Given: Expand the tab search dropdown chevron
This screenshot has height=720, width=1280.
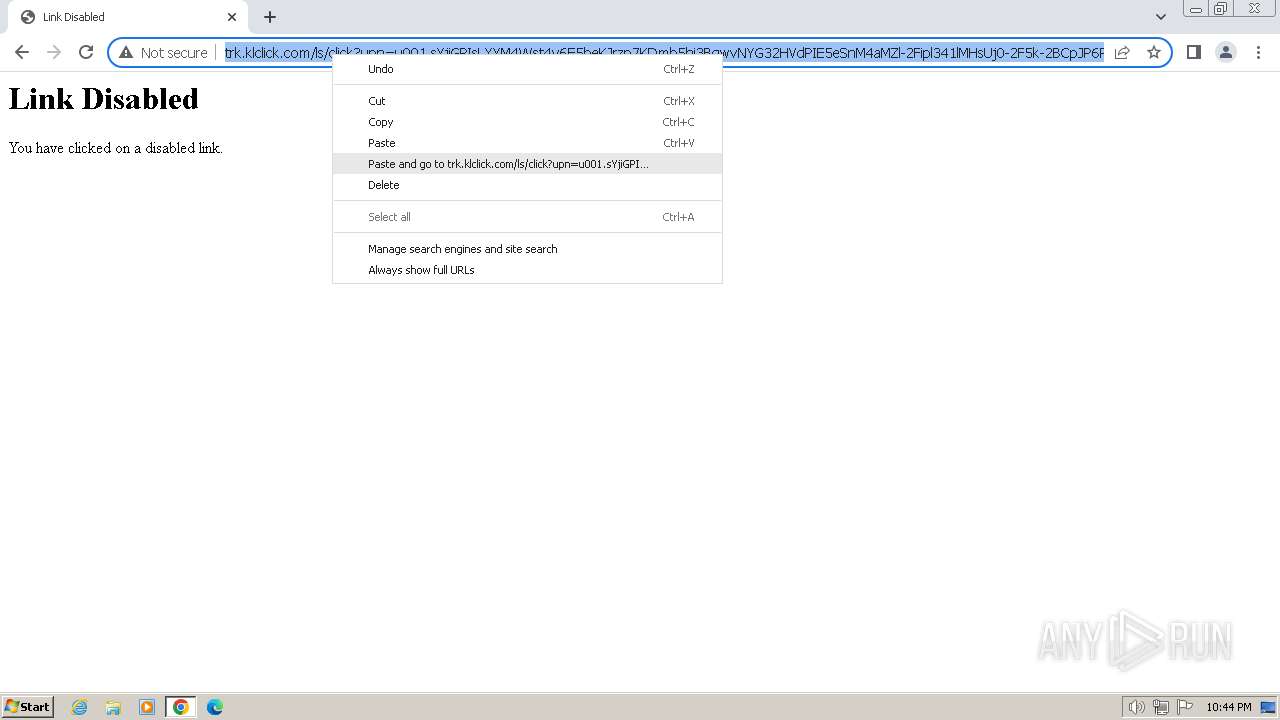Looking at the screenshot, I should [1161, 17].
